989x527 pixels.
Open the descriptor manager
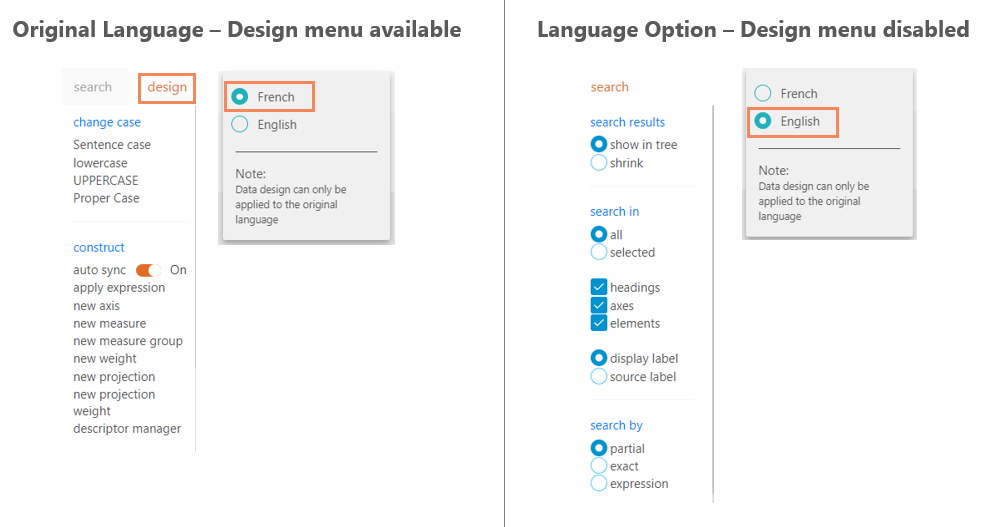click(x=127, y=429)
